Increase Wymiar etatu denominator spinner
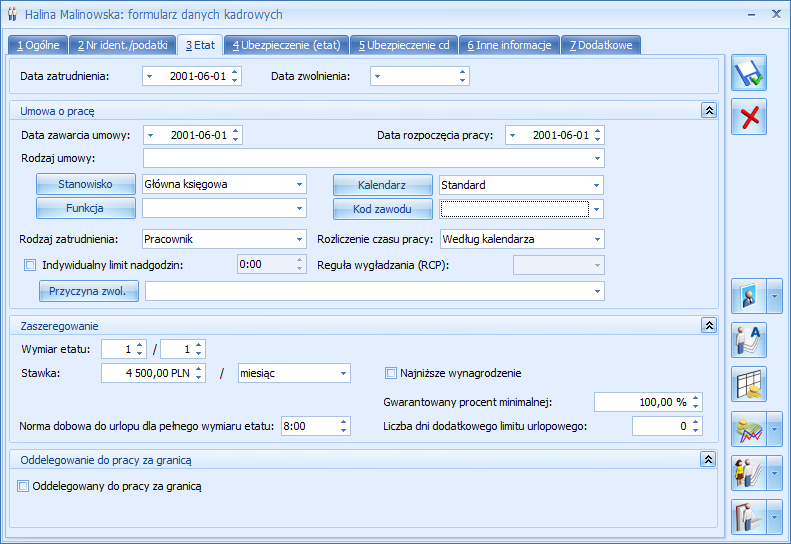The width and height of the screenshot is (791, 544). (199, 345)
